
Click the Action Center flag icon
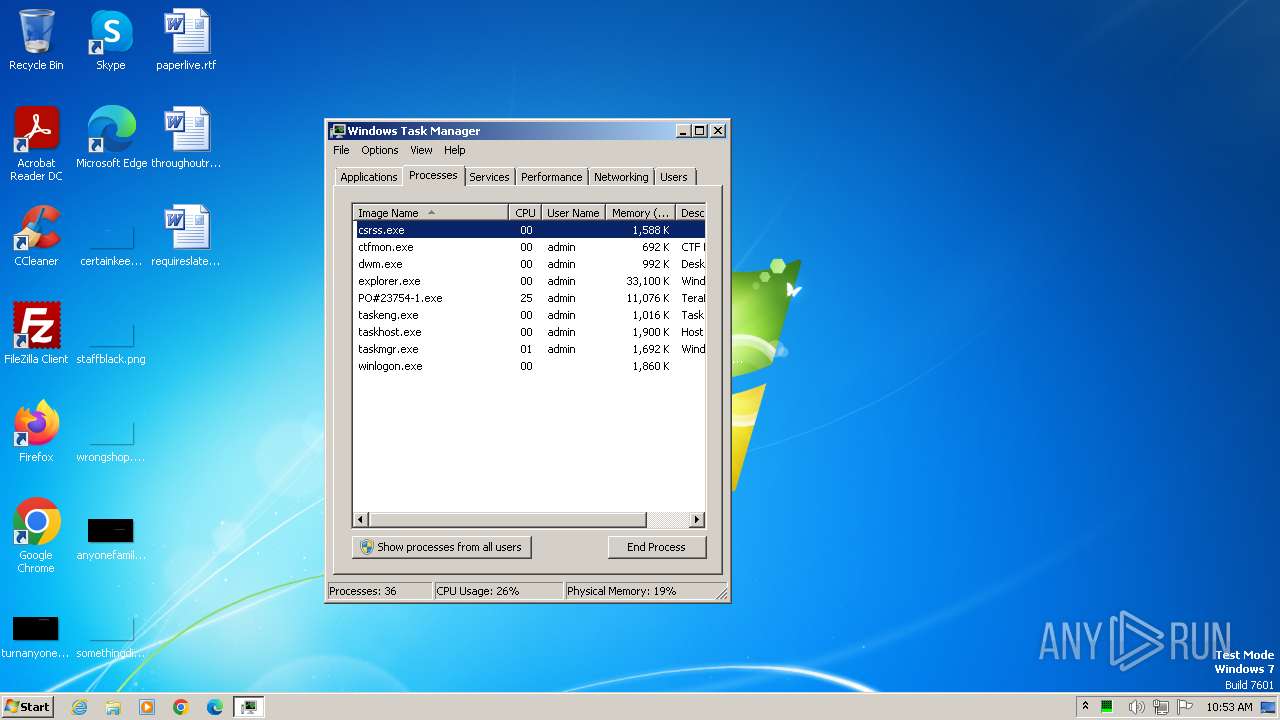point(1185,707)
